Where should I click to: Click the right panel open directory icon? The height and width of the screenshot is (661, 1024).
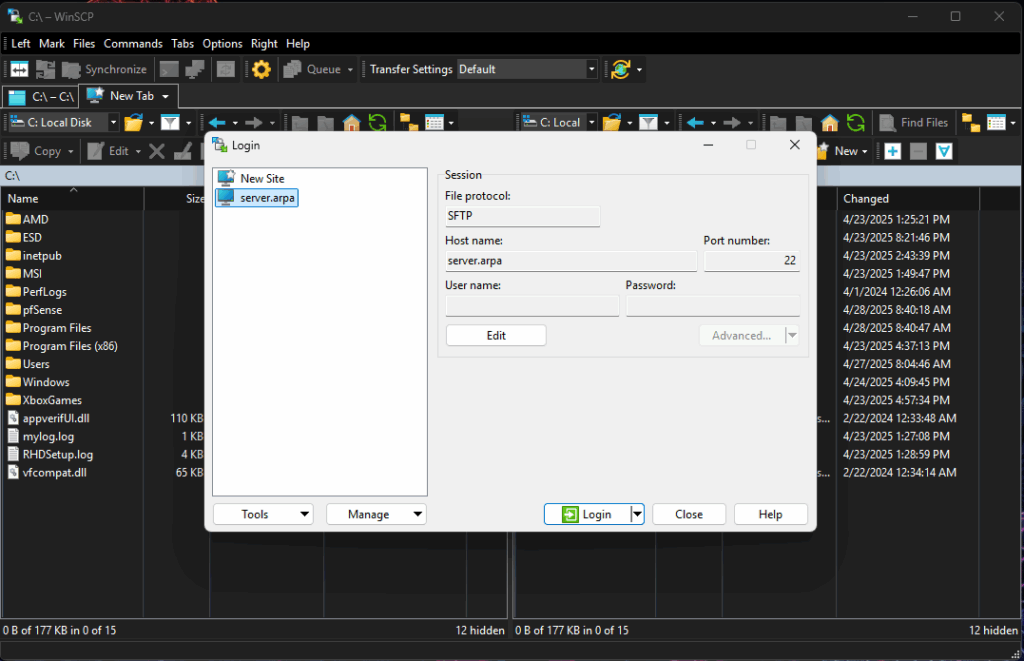612,122
